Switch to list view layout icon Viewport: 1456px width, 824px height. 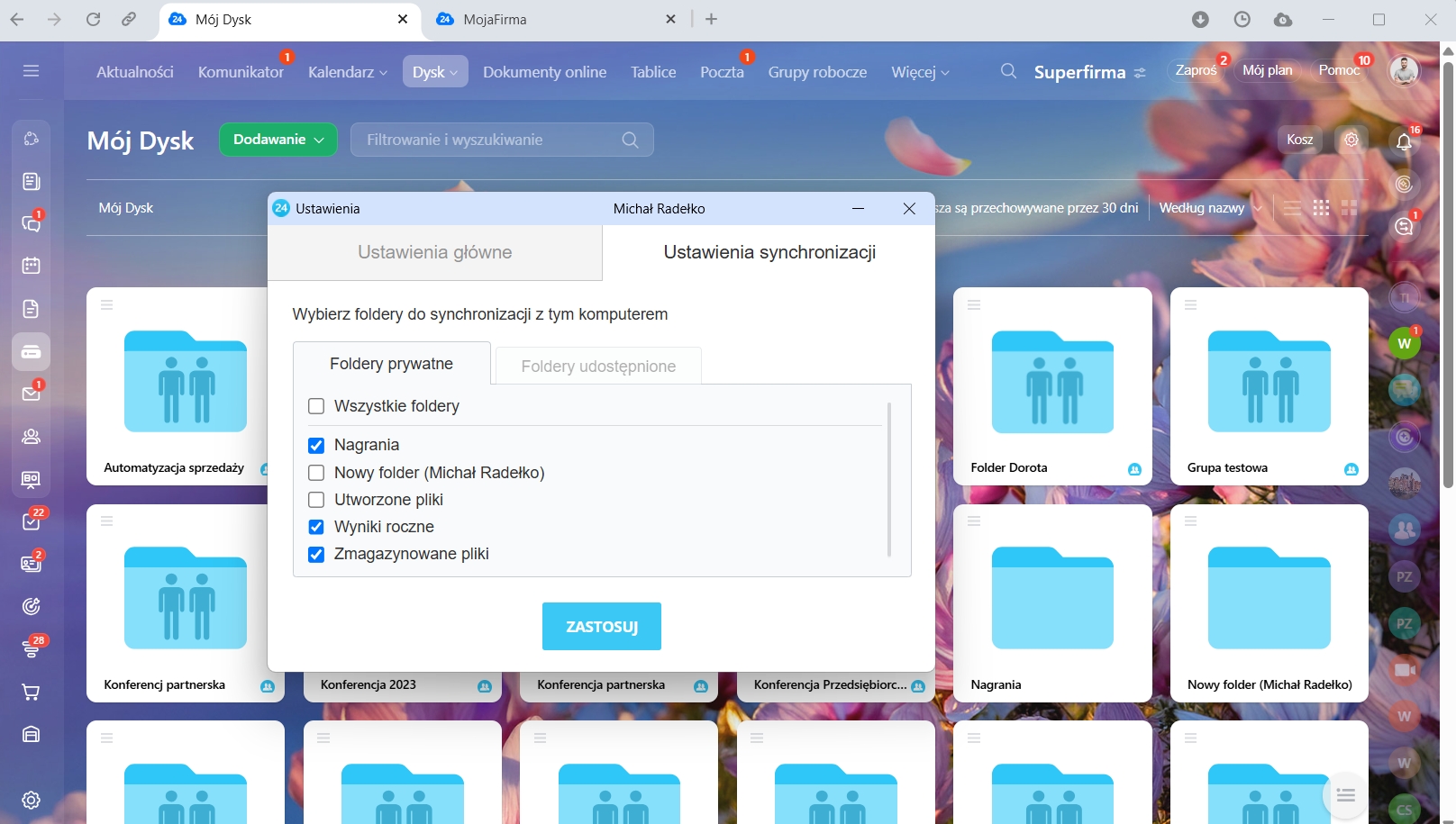click(1292, 208)
